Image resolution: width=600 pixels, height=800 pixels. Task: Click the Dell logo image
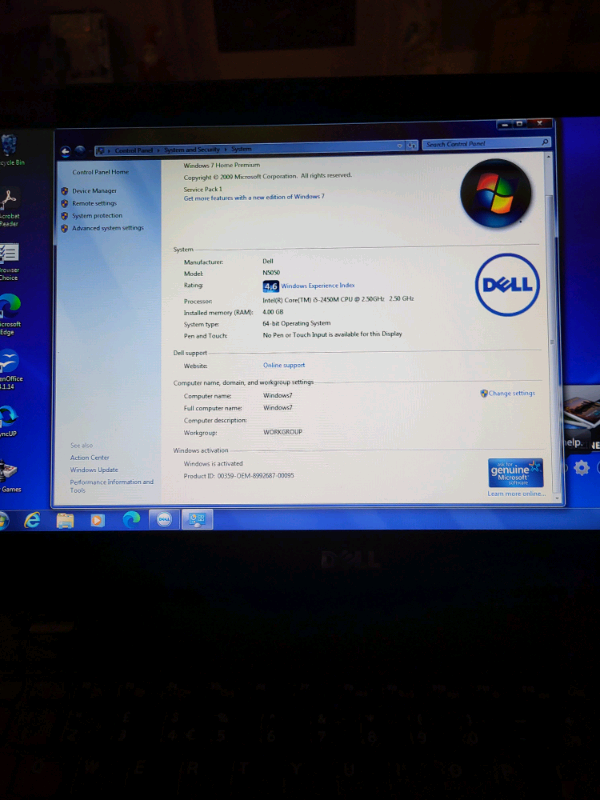click(x=507, y=285)
